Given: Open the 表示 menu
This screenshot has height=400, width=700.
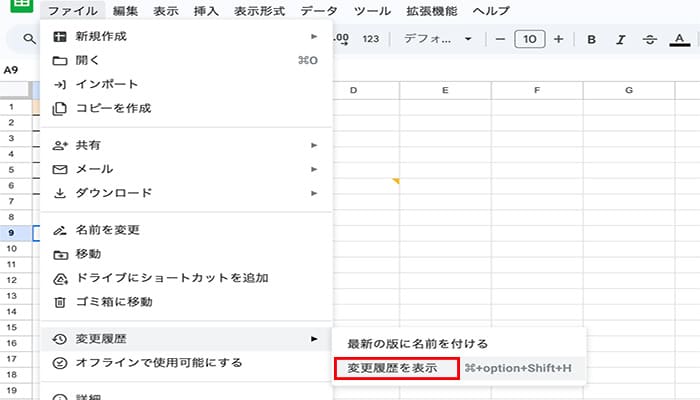Looking at the screenshot, I should (x=166, y=11).
